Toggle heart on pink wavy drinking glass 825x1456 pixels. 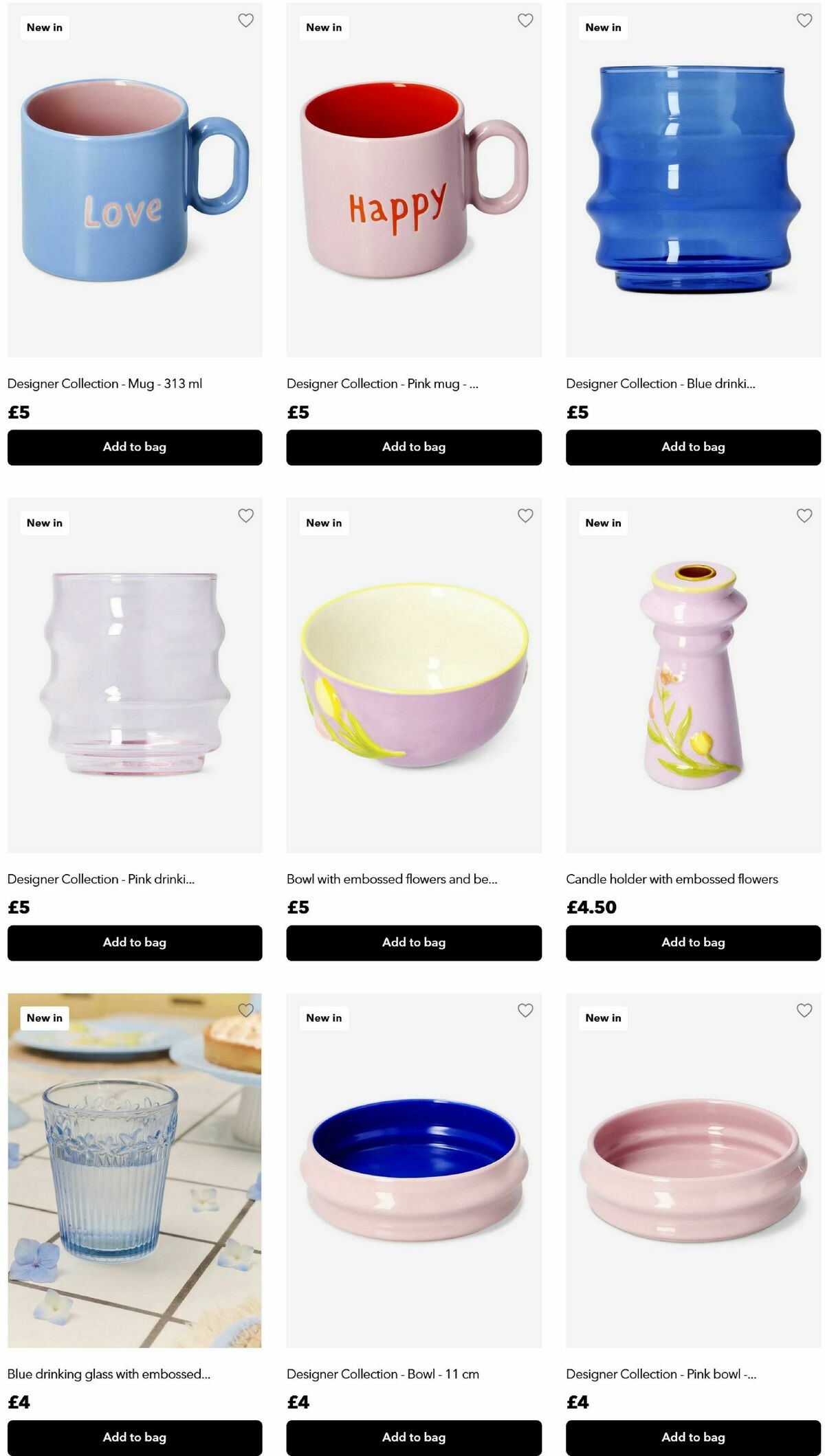[x=245, y=515]
